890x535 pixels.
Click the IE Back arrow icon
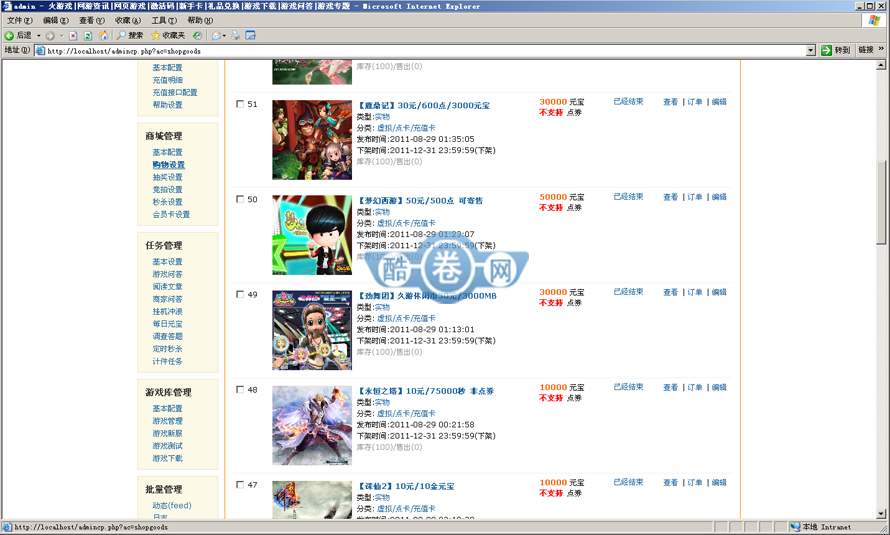(9, 35)
